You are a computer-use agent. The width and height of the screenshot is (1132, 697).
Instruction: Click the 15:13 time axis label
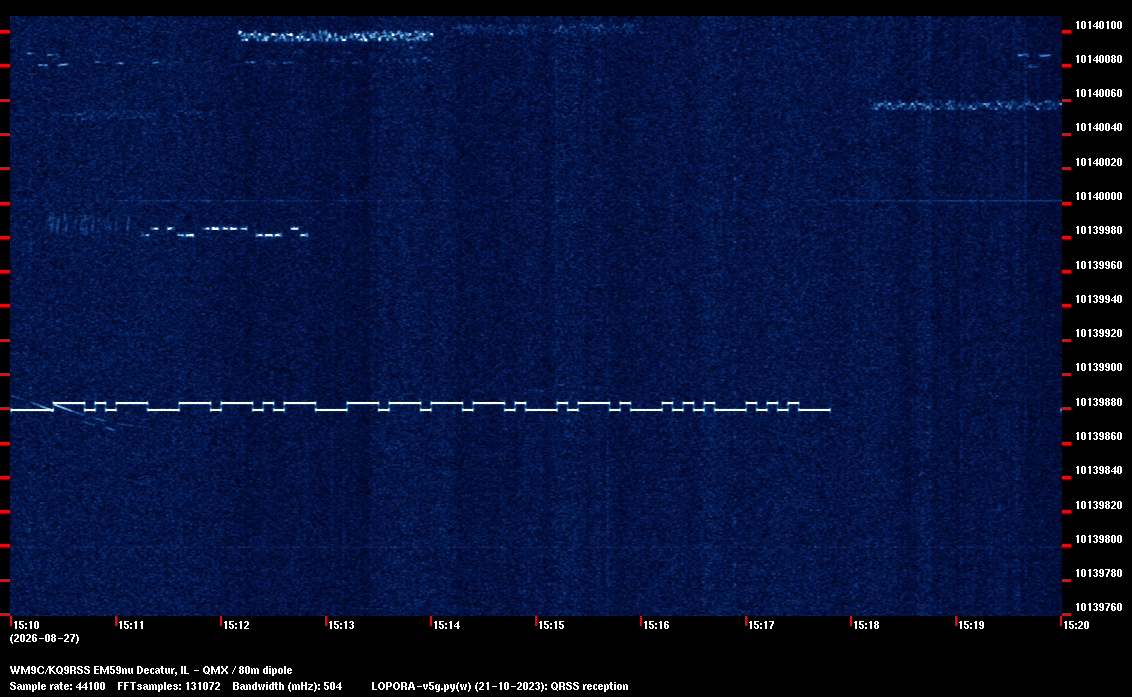(341, 625)
